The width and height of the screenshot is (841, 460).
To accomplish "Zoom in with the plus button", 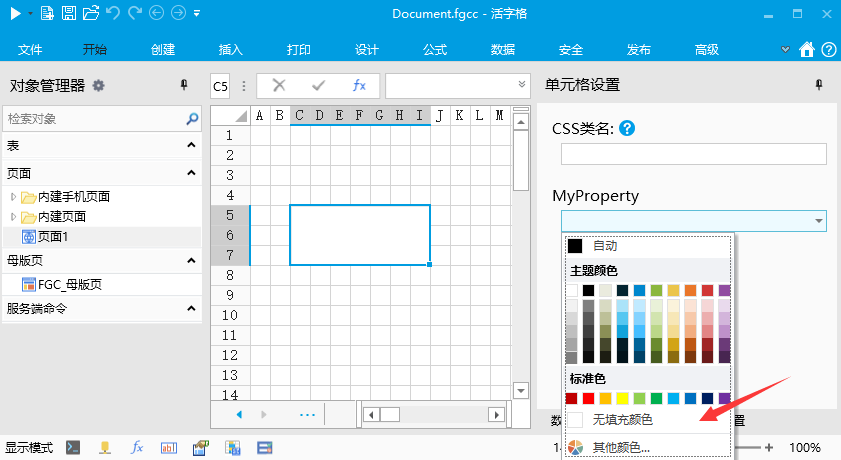I will coord(769,447).
